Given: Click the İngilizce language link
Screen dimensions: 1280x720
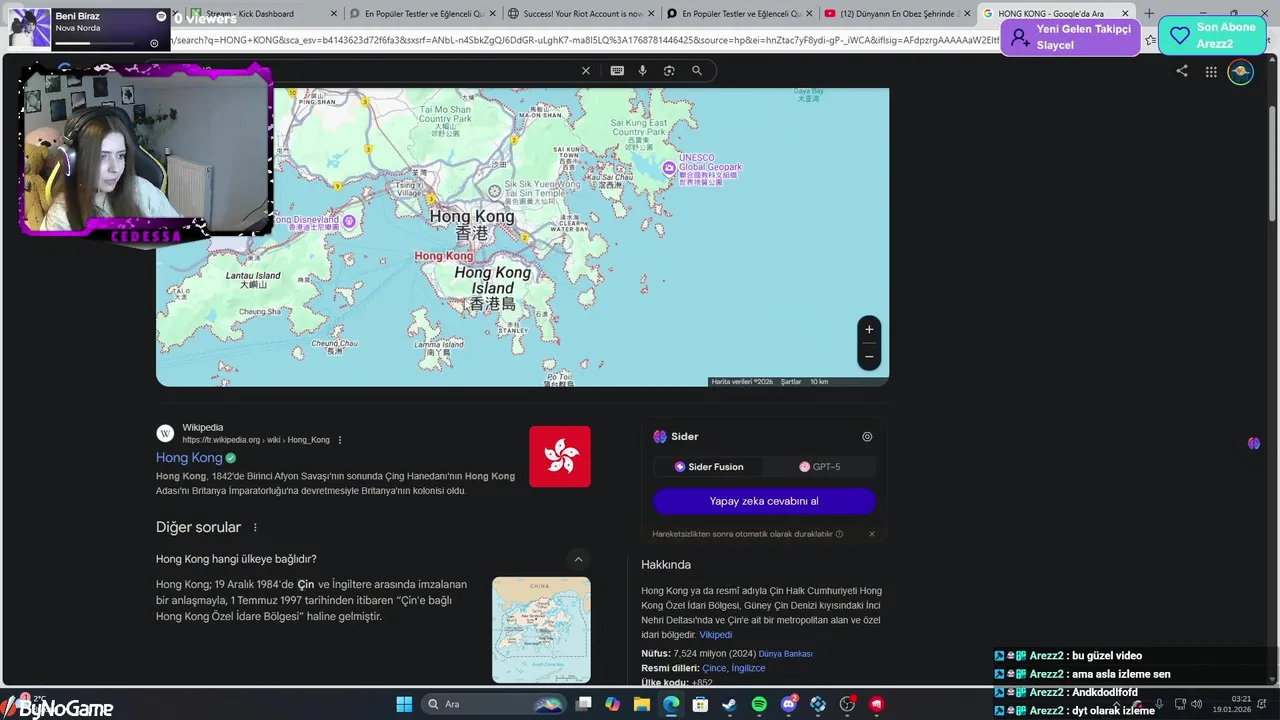Looking at the screenshot, I should [748, 668].
